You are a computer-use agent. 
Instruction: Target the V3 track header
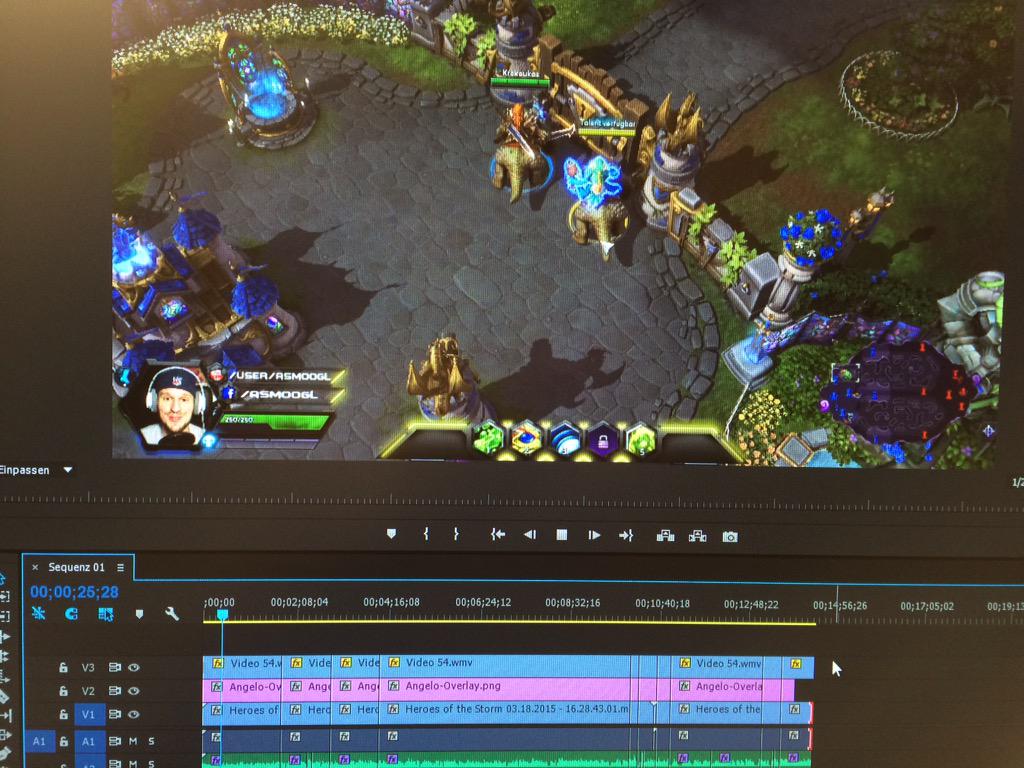point(88,667)
